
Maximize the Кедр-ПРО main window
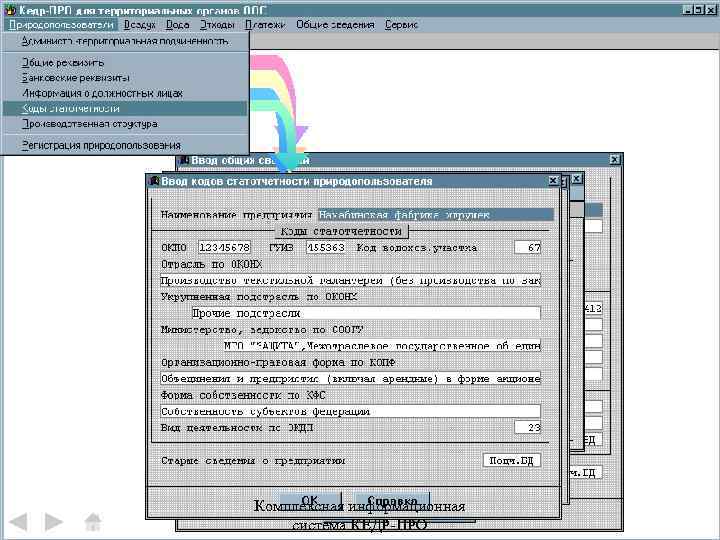[698, 9]
